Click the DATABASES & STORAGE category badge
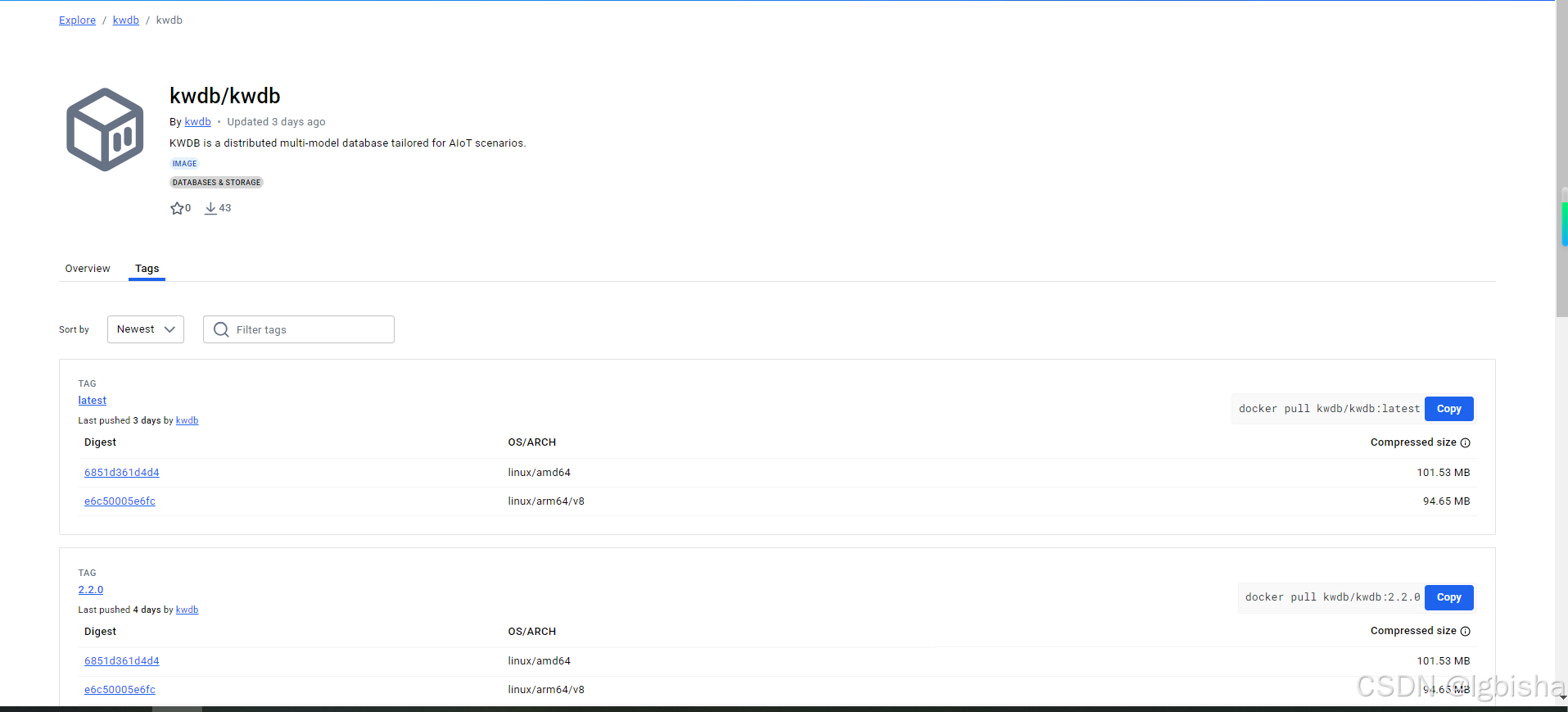1568x712 pixels. 216,183
